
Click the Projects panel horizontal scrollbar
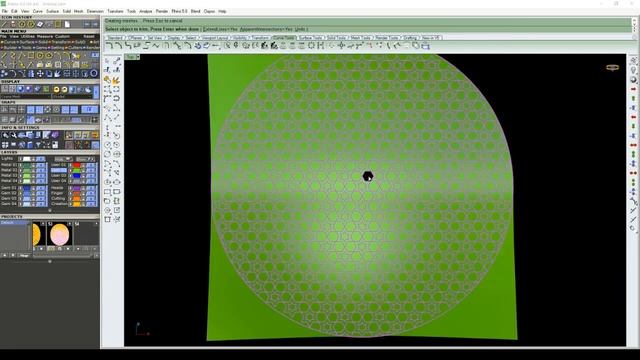64,256
